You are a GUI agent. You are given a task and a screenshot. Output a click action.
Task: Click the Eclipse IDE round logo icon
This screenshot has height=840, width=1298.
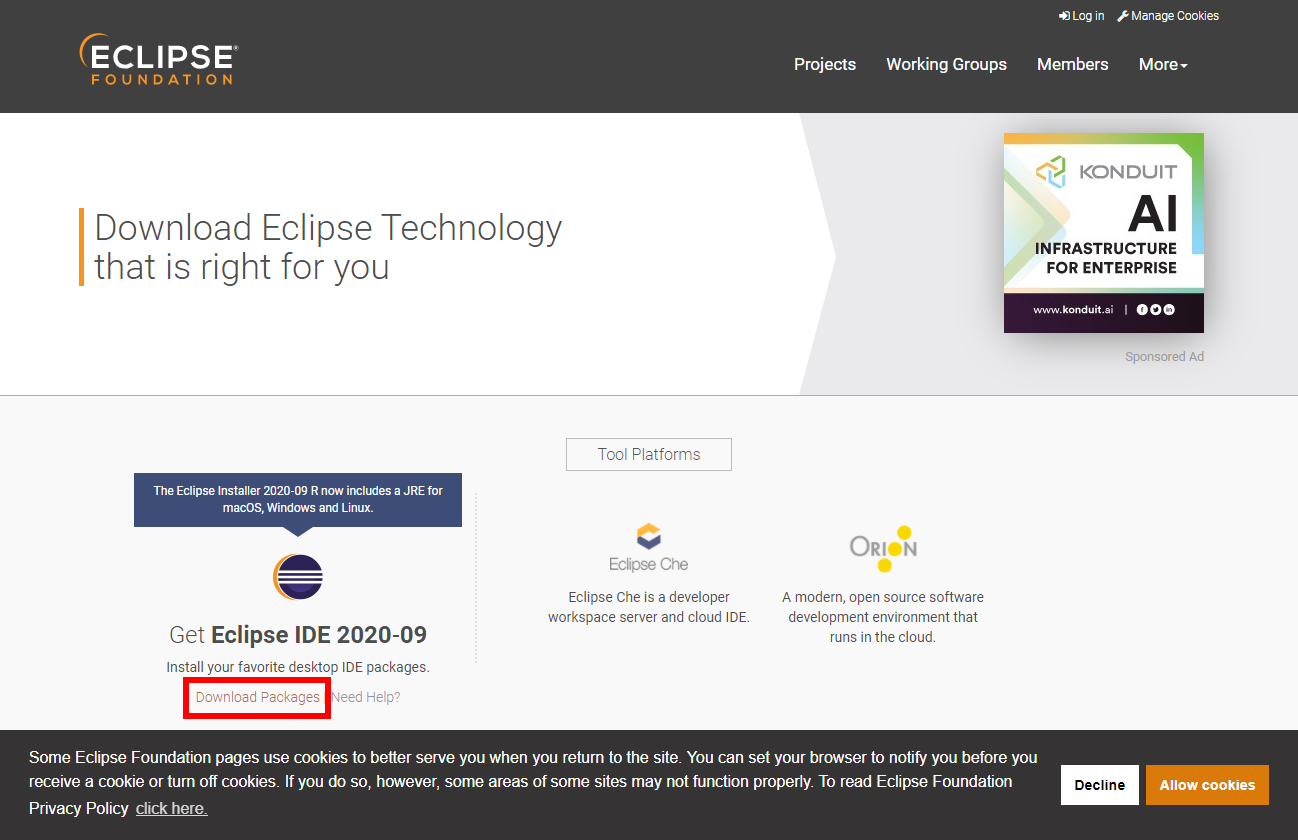(298, 577)
